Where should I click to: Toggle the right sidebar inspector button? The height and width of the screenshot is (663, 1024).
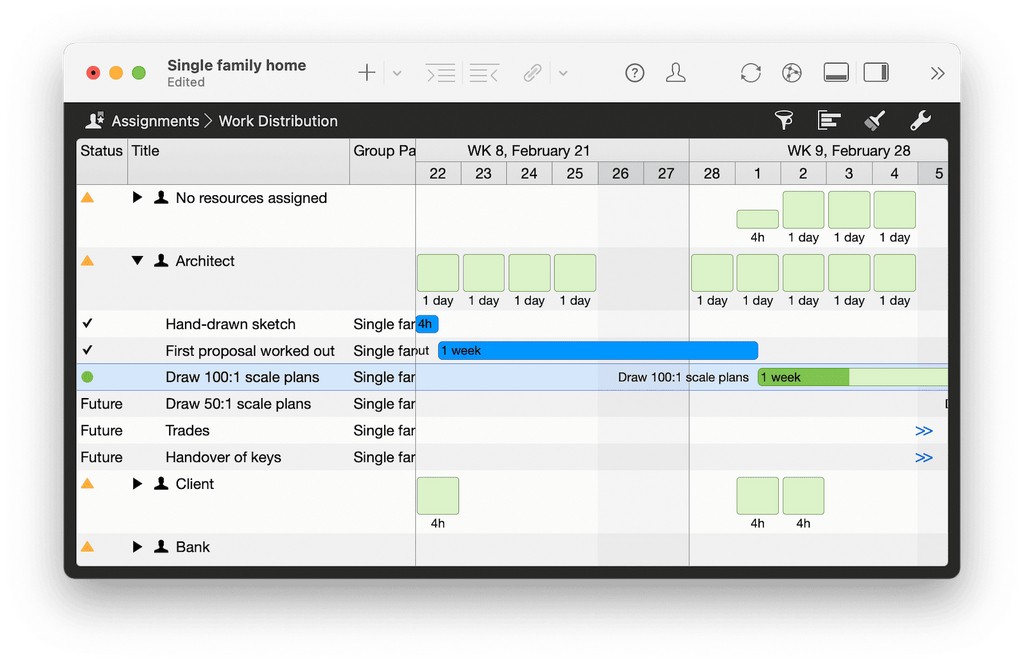876,73
